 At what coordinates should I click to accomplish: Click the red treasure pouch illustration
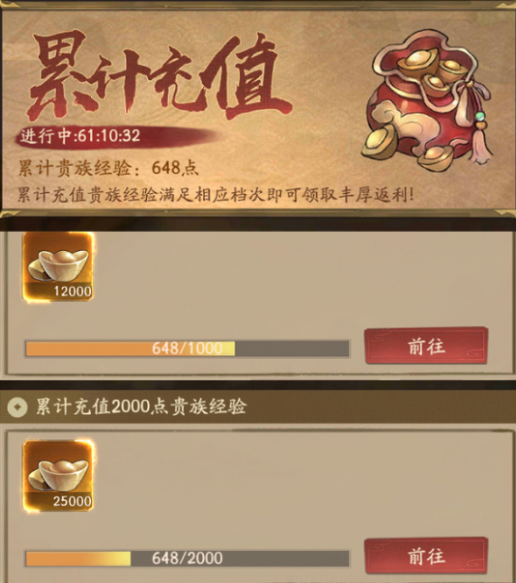pyautogui.click(x=428, y=100)
